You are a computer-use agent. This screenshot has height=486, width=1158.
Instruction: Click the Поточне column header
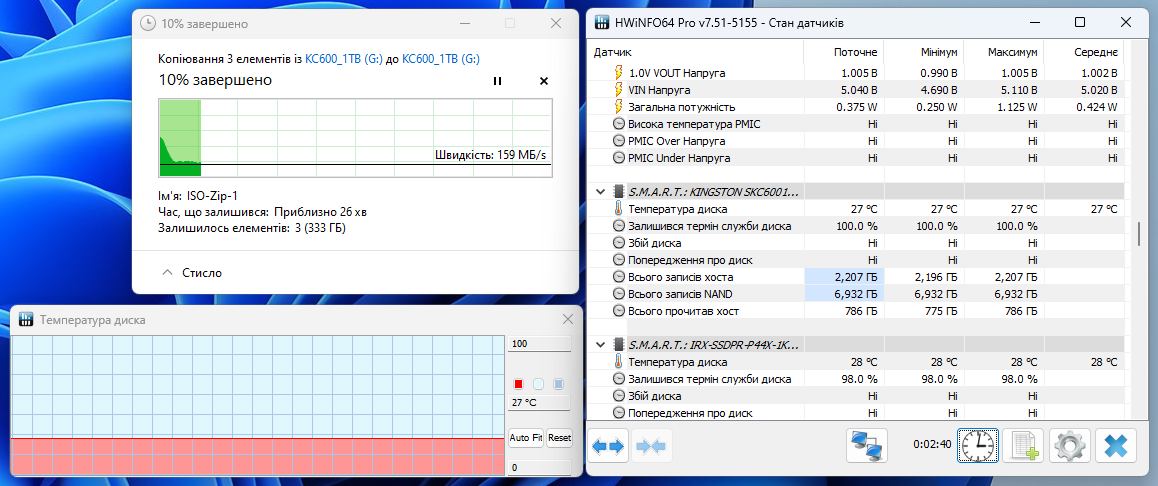tap(844, 53)
